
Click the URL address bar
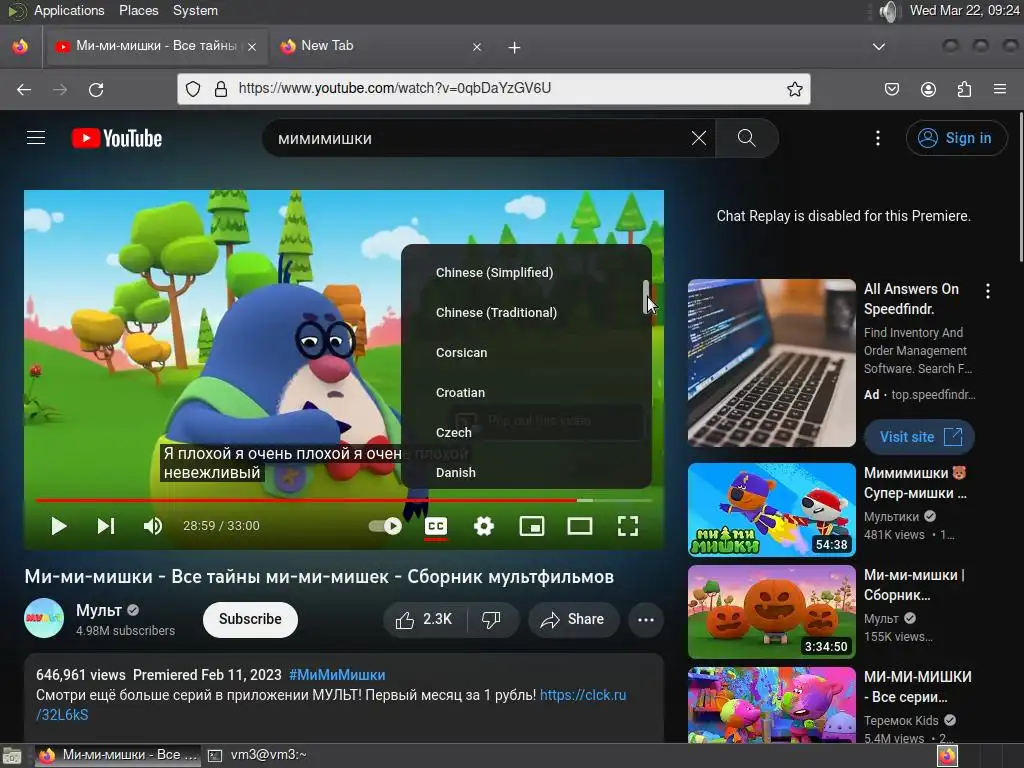(494, 89)
